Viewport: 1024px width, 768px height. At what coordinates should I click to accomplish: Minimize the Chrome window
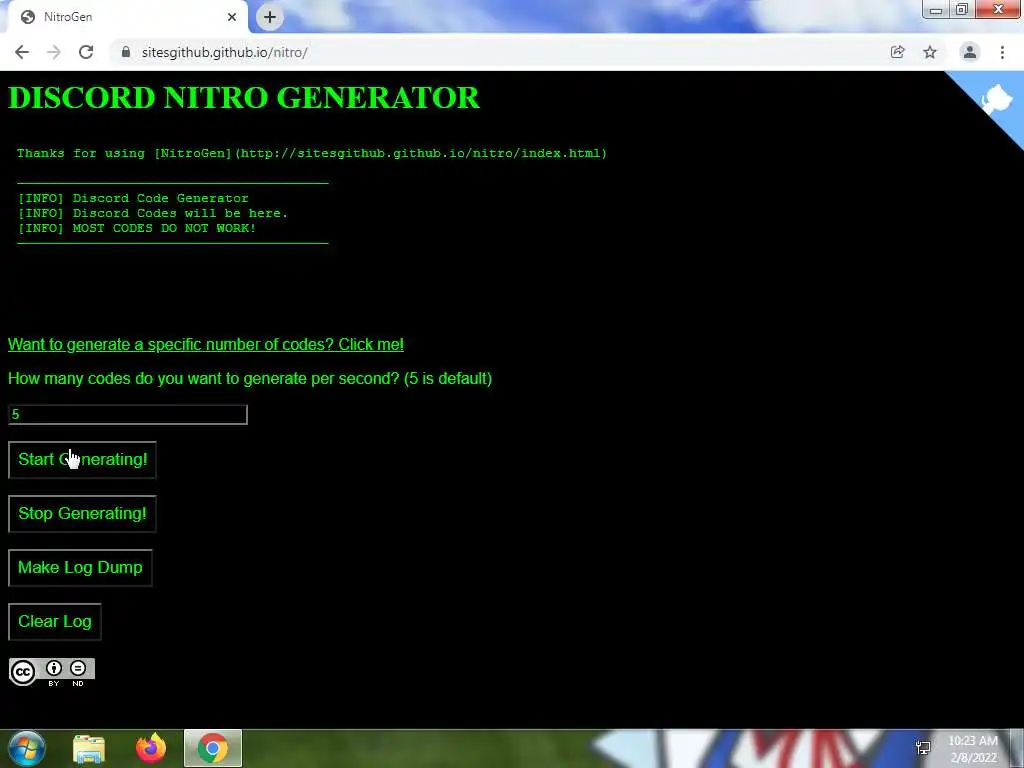click(x=936, y=10)
